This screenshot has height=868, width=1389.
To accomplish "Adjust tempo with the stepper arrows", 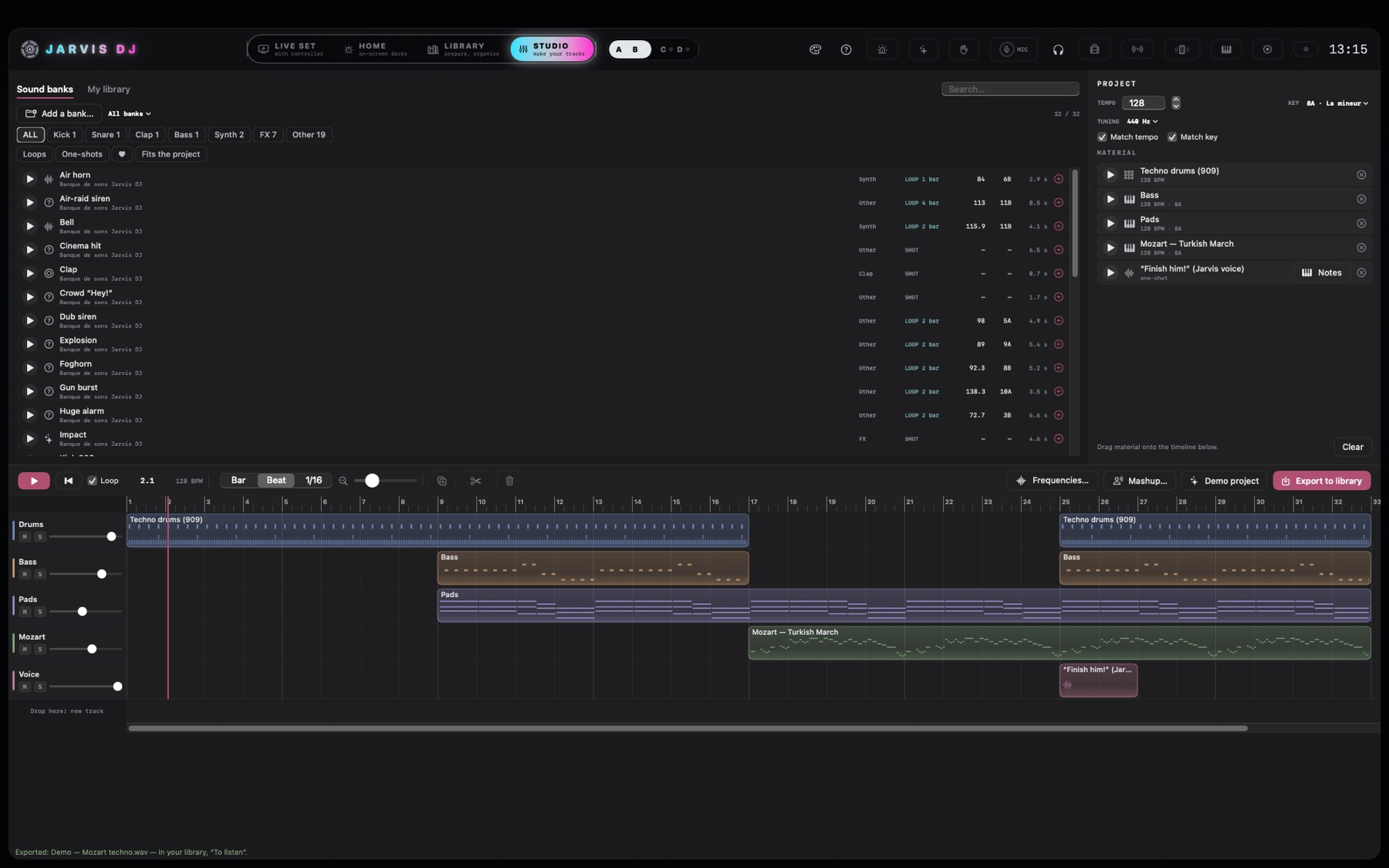I will point(1176,103).
